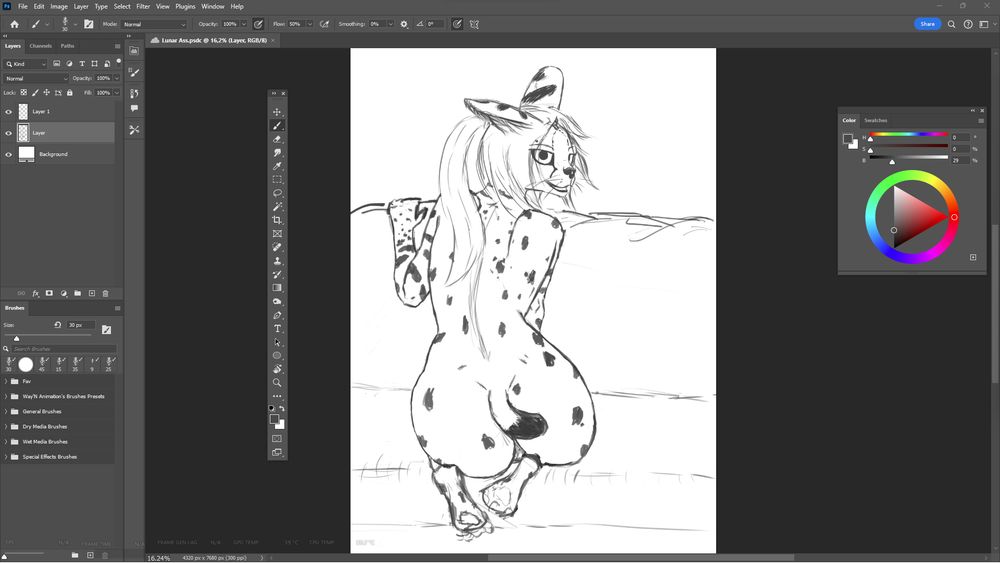Select the Rectangular Marquee tool
Image resolution: width=1000 pixels, height=563 pixels.
click(277, 180)
